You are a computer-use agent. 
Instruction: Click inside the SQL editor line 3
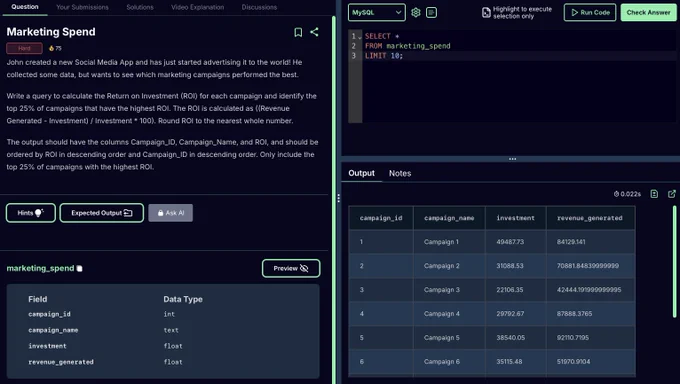[x=520, y=56]
